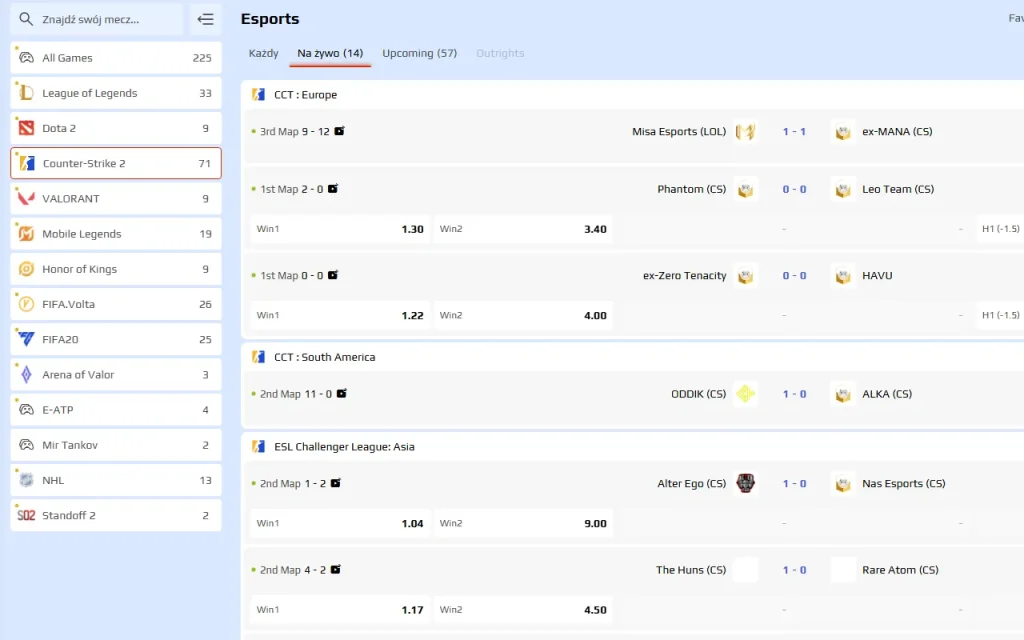Click 2nd Map 11 - 0 status text
1024x640 pixels.
coord(296,394)
